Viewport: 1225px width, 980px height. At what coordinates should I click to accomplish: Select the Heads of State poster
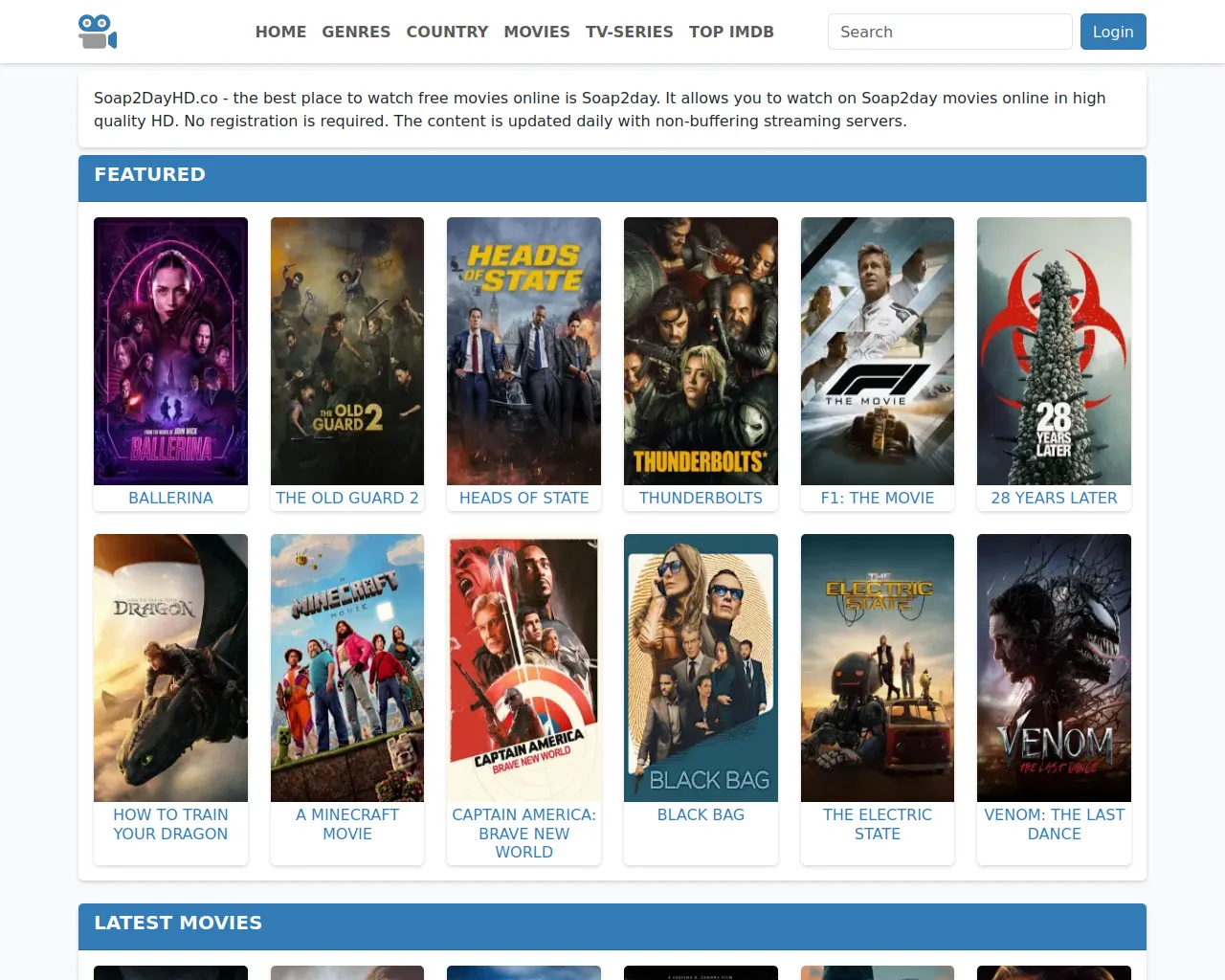(523, 351)
